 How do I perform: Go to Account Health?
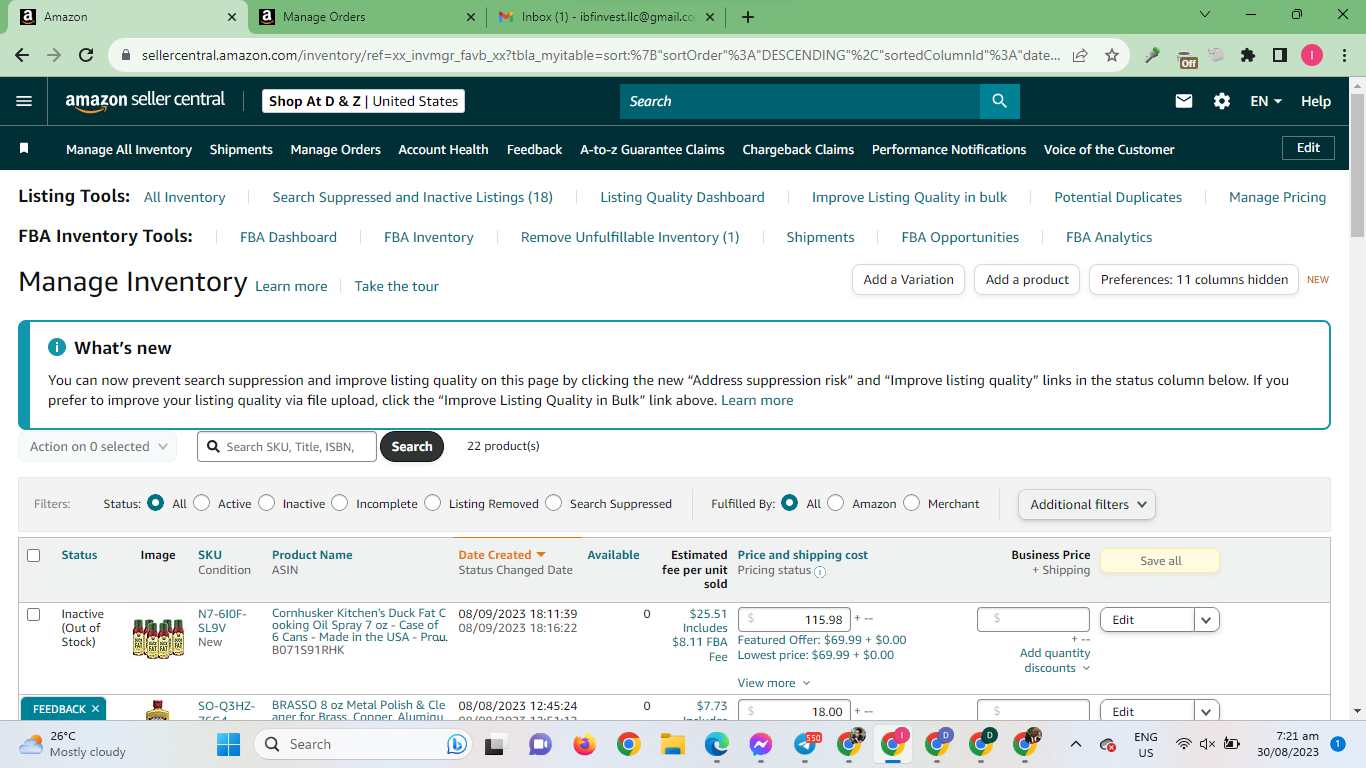pos(443,149)
